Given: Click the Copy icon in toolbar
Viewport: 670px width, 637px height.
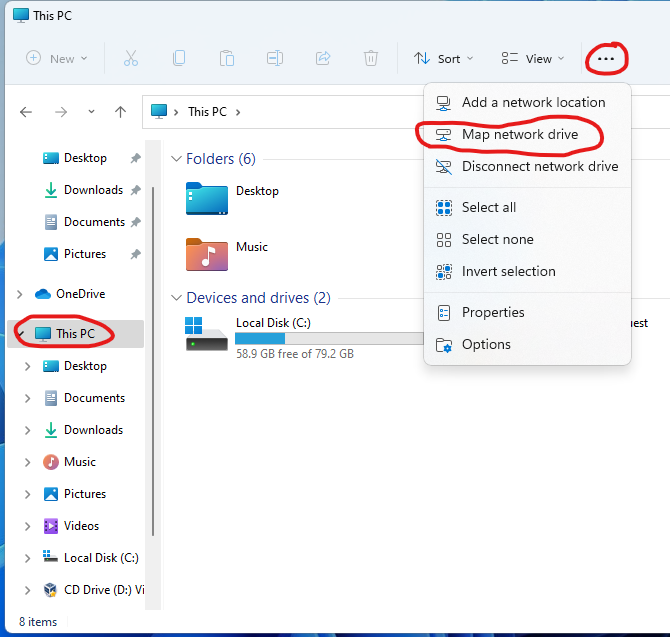Looking at the screenshot, I should tap(179, 59).
